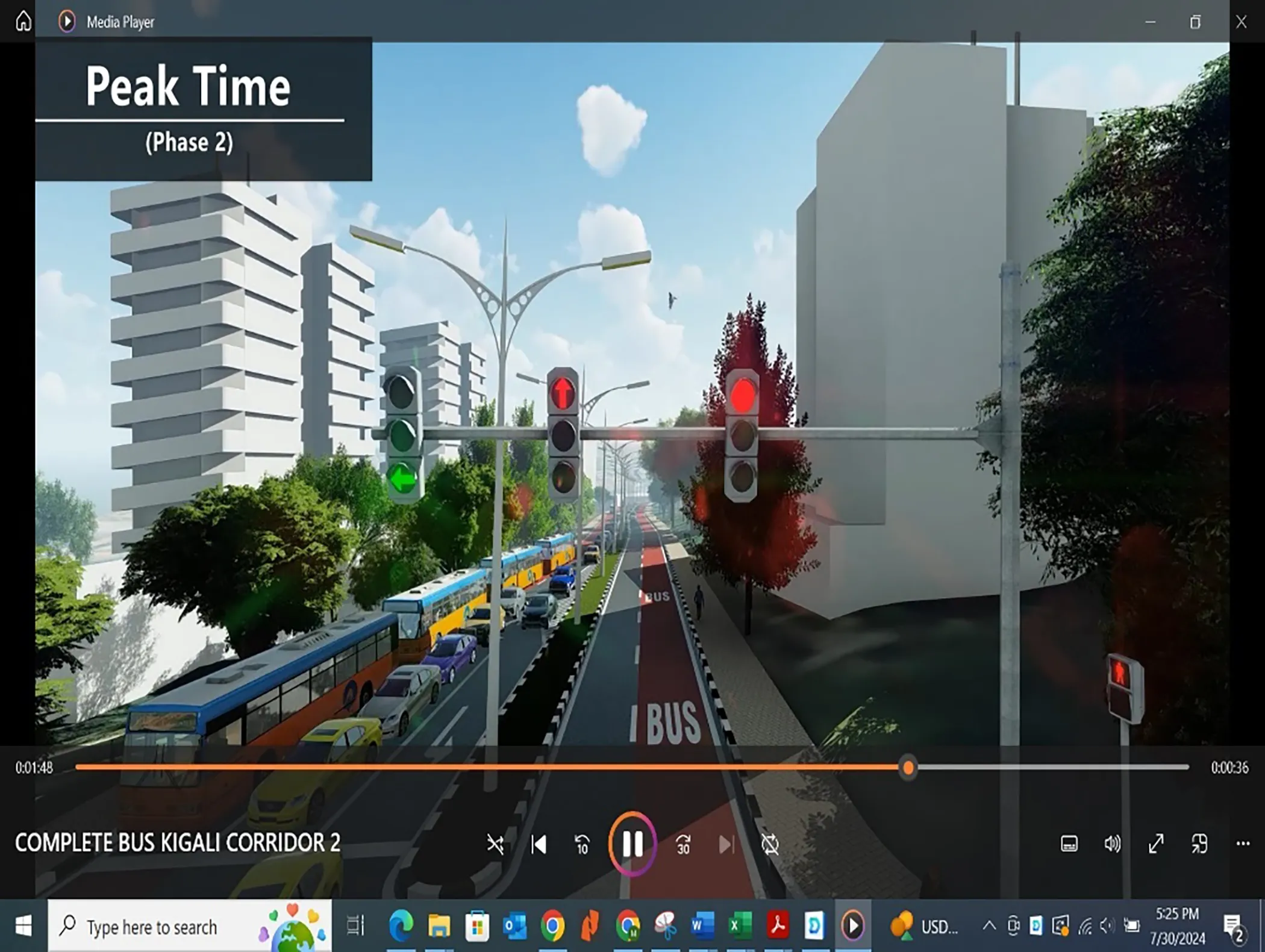Open the Windows Start menu
The image size is (1265, 952).
click(x=23, y=926)
